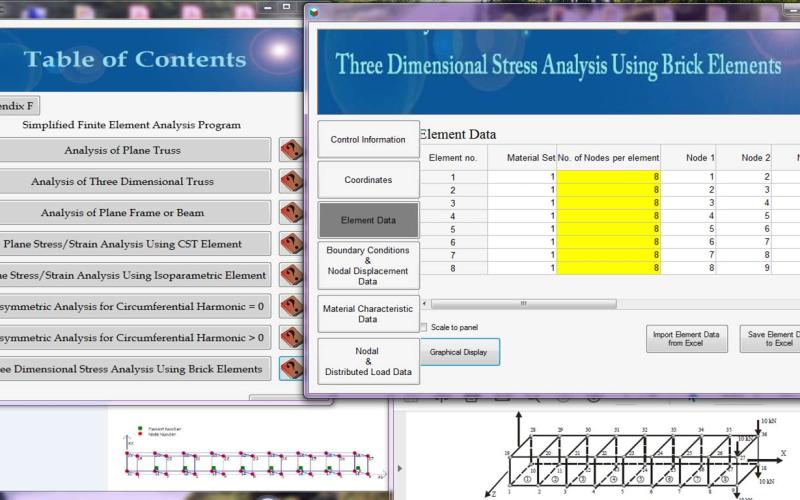
Task: Select yellow nodes-per-element cell for element 4
Action: [608, 216]
